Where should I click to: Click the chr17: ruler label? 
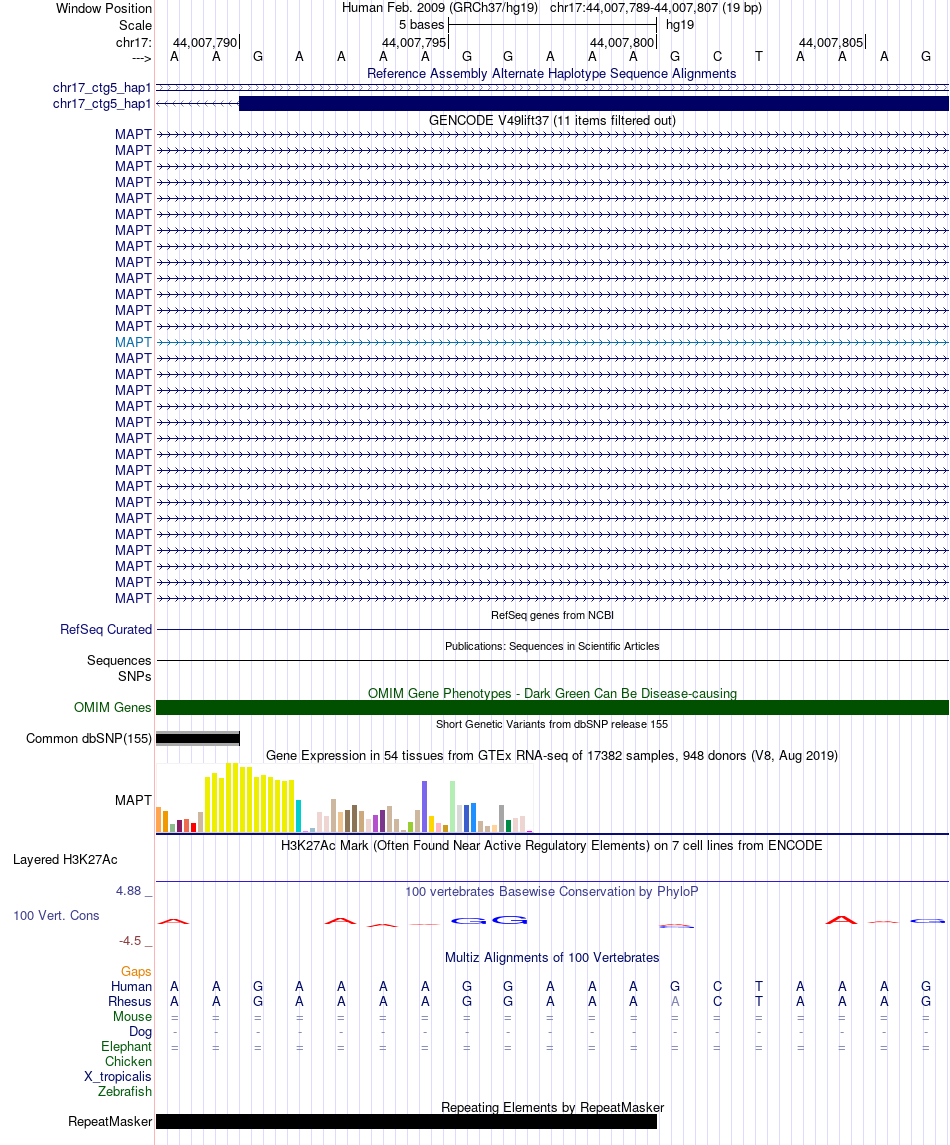(x=134, y=42)
